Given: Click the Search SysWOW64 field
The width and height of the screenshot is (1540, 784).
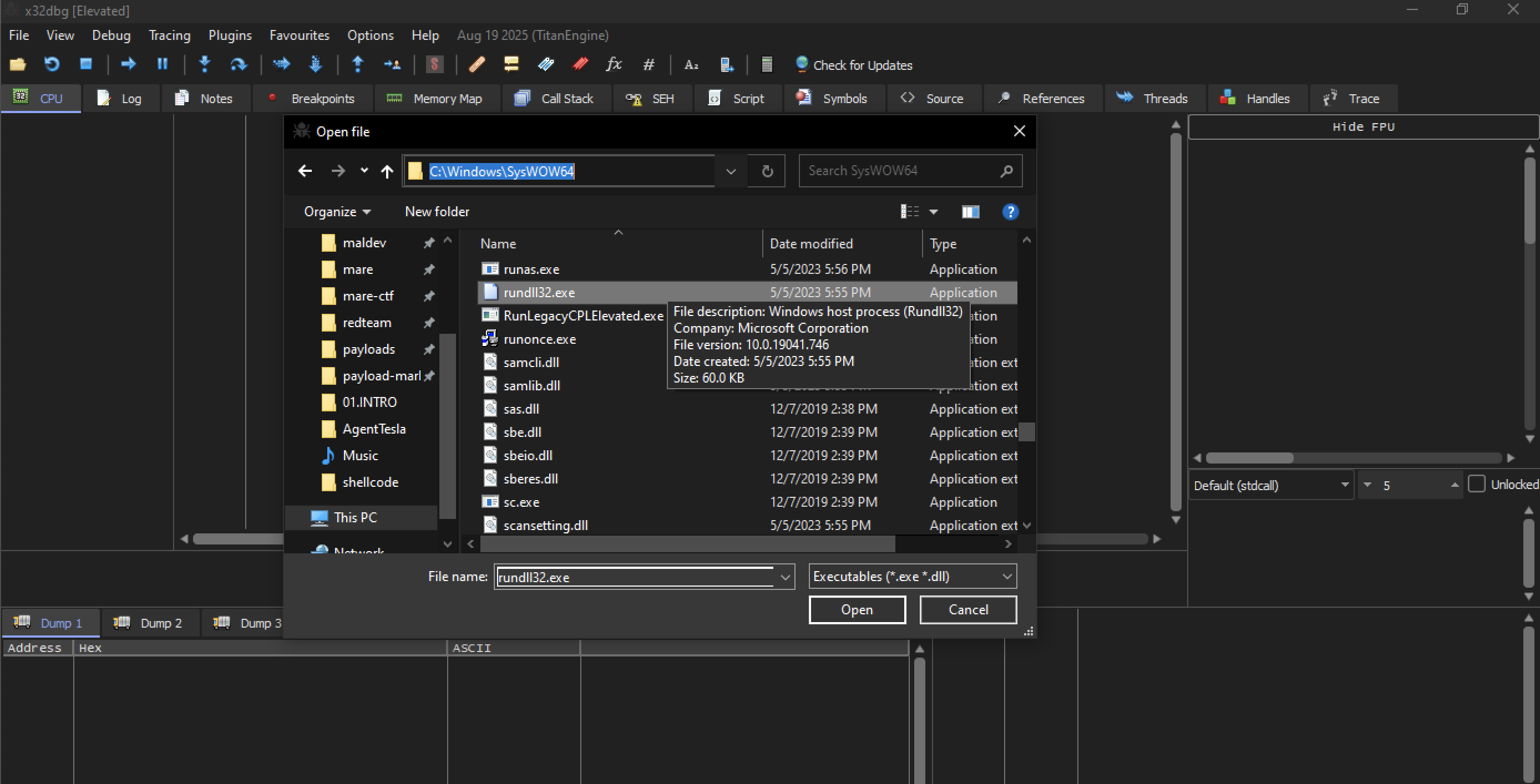Looking at the screenshot, I should [910, 171].
